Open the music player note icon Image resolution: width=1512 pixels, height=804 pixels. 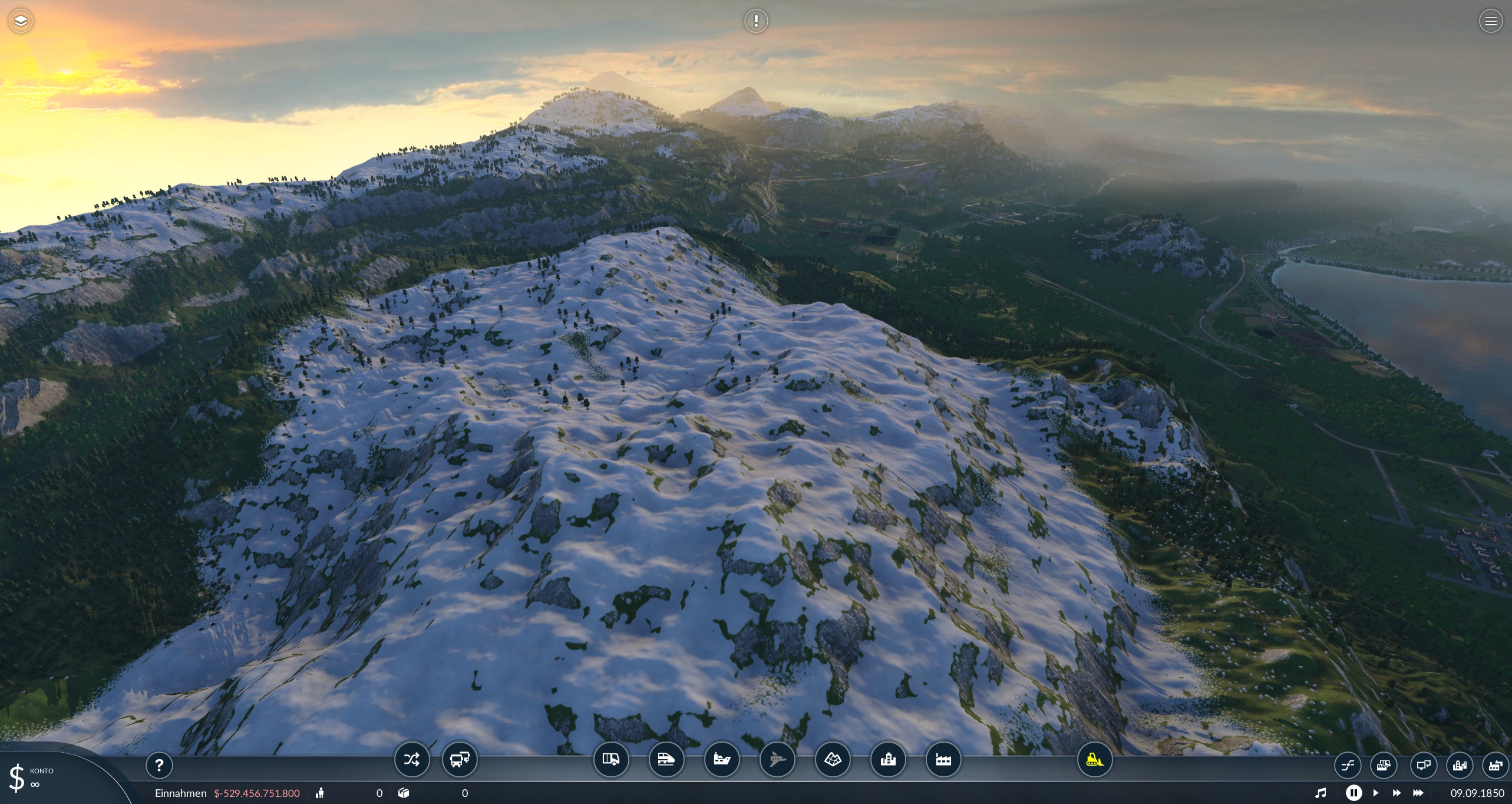[x=1320, y=793]
